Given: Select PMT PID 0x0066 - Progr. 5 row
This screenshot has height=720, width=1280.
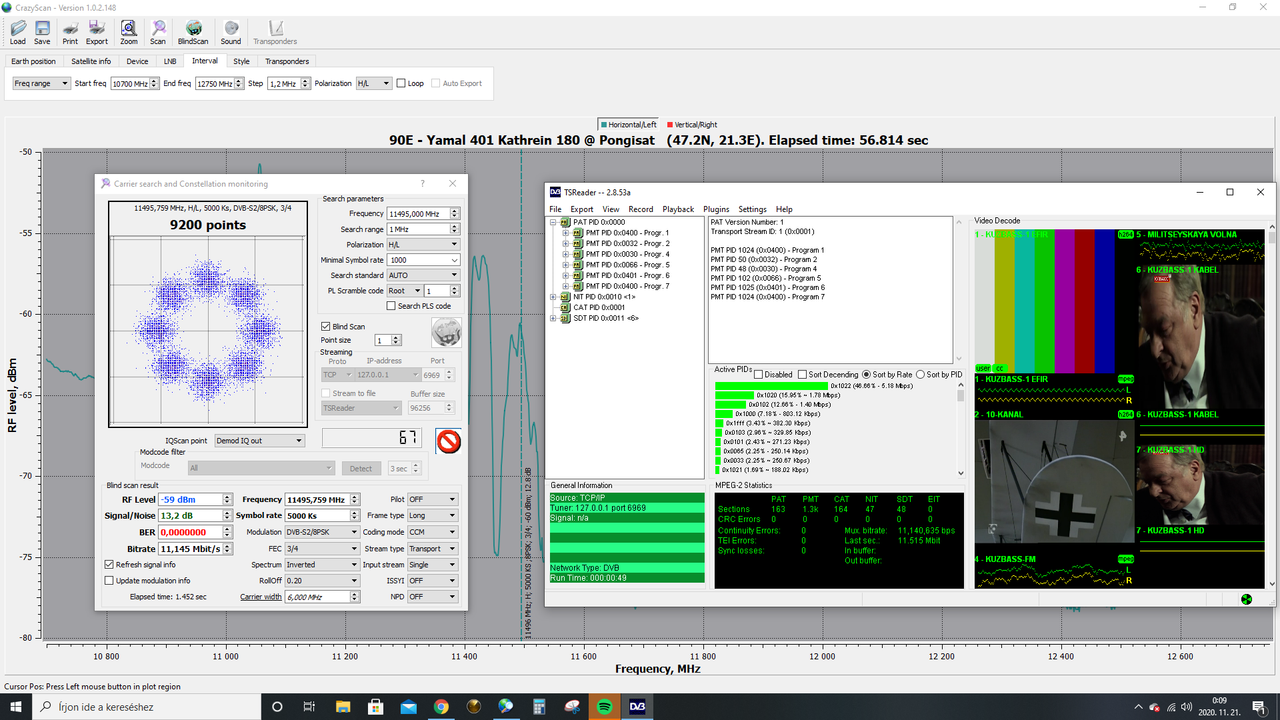Looking at the screenshot, I should tap(627, 265).
